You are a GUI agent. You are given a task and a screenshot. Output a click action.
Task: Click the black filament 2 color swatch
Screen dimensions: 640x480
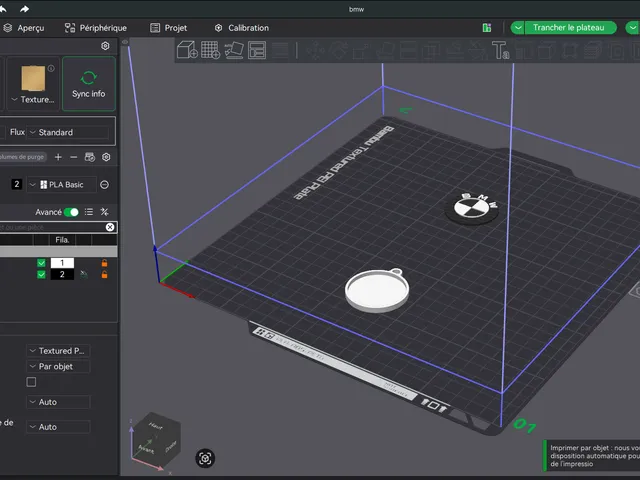coord(62,274)
